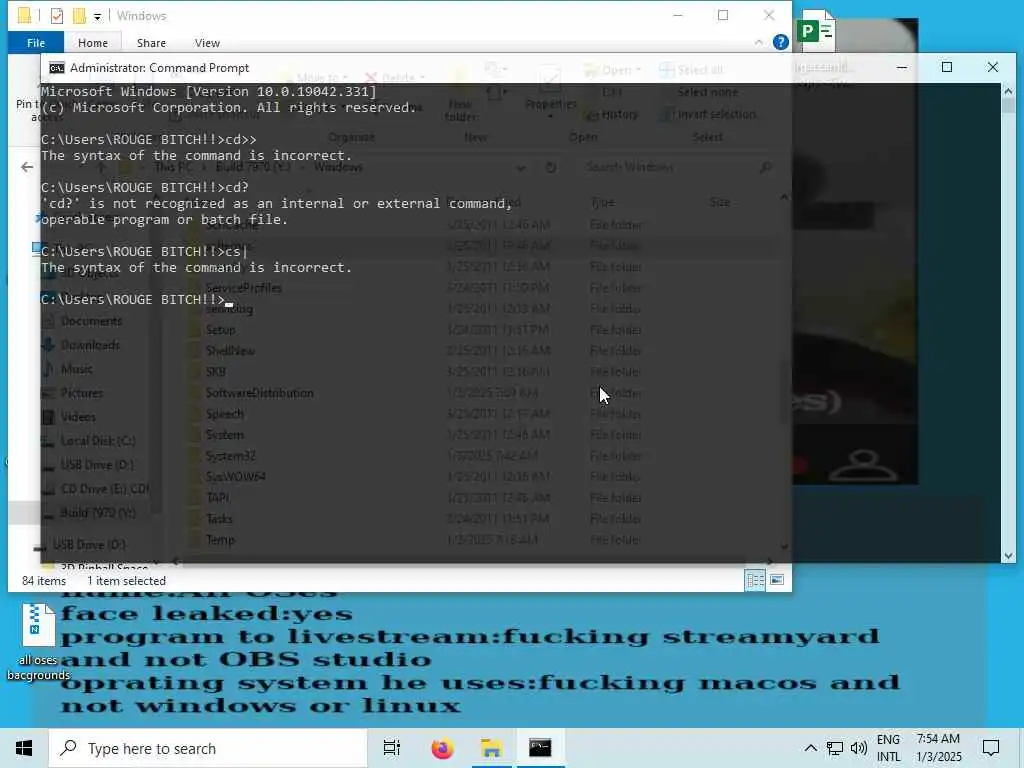Click Command Prompt scrollbar down arrow
This screenshot has height=768, width=1024.
coord(1008,556)
